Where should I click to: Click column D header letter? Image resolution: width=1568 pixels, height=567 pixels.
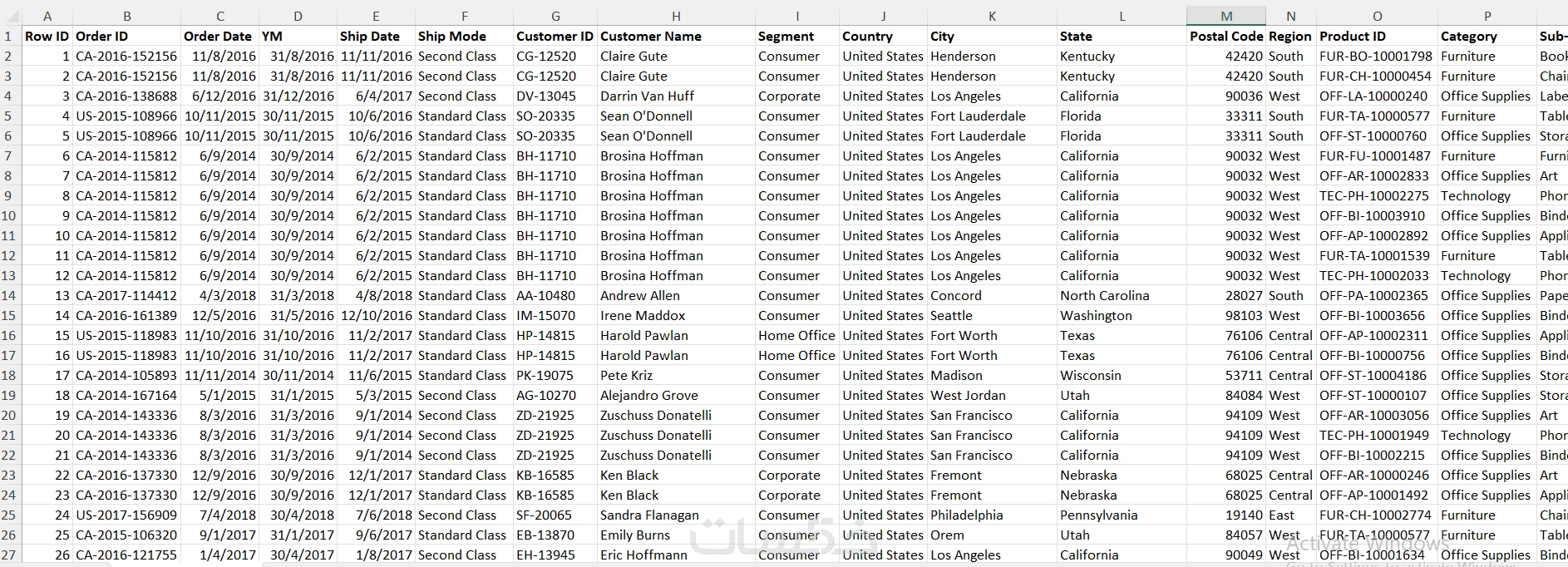point(298,16)
